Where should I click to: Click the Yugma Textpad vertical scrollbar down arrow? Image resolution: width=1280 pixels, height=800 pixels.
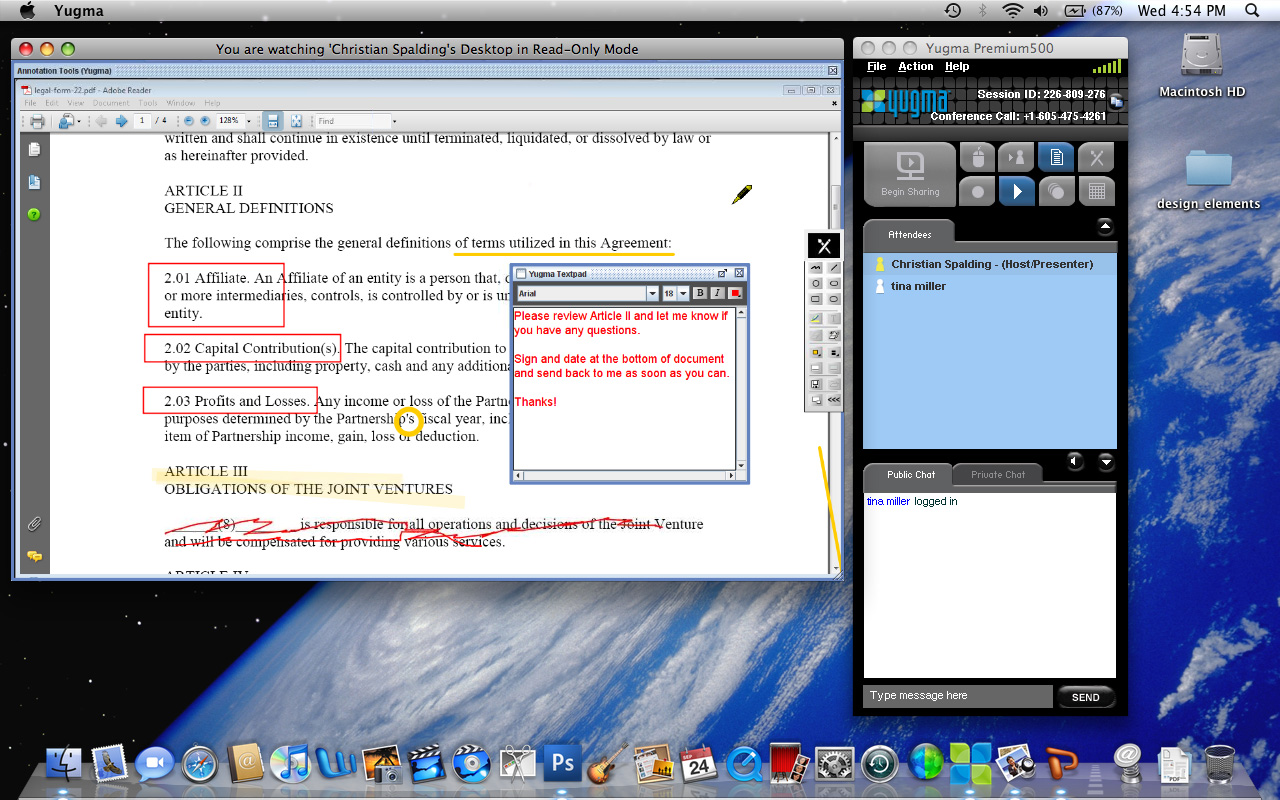click(741, 465)
